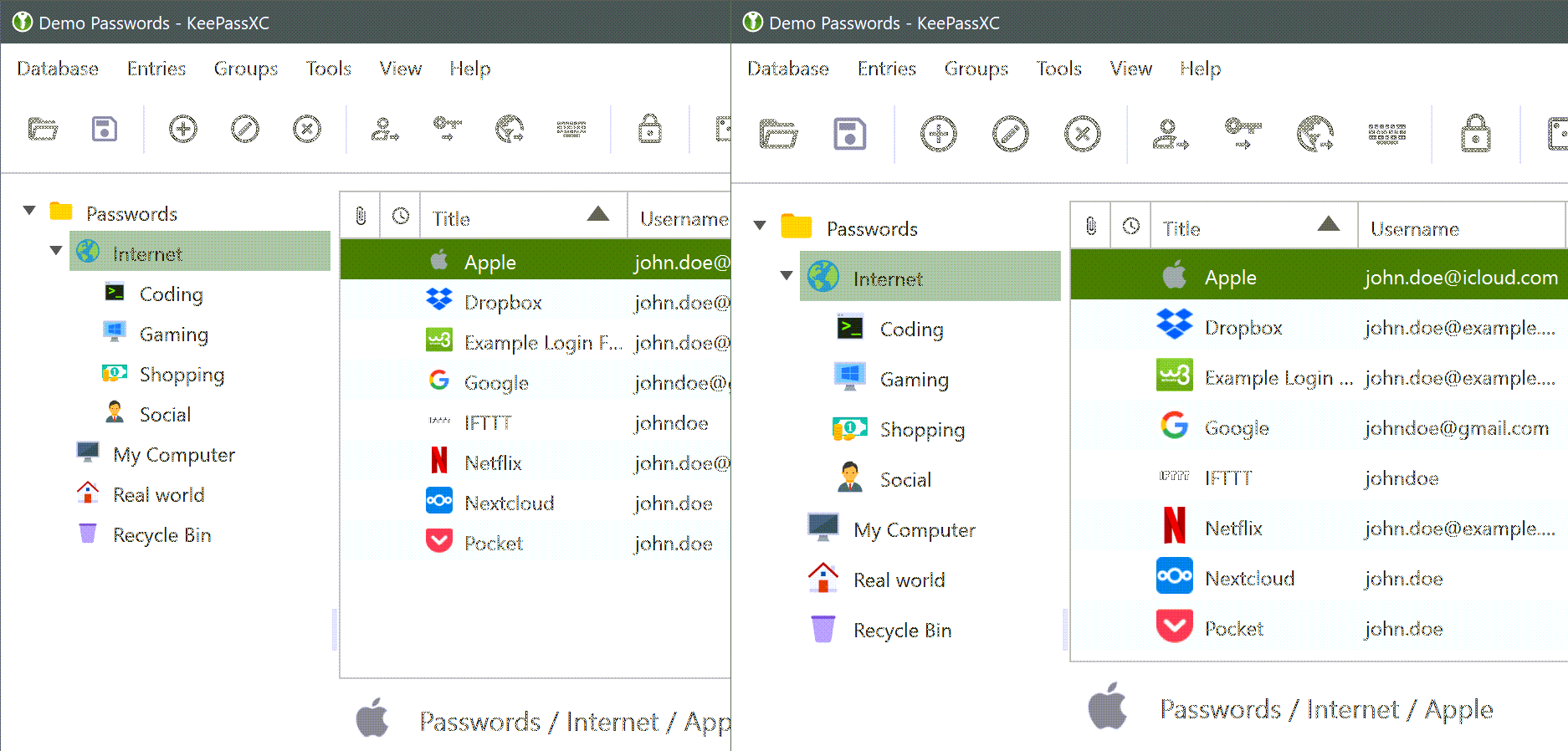Collapse Passwords root group in left window

29,211
